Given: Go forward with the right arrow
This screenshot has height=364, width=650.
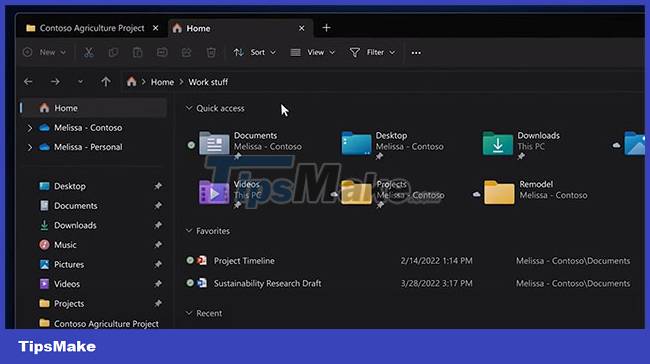Looking at the screenshot, I should [55, 82].
